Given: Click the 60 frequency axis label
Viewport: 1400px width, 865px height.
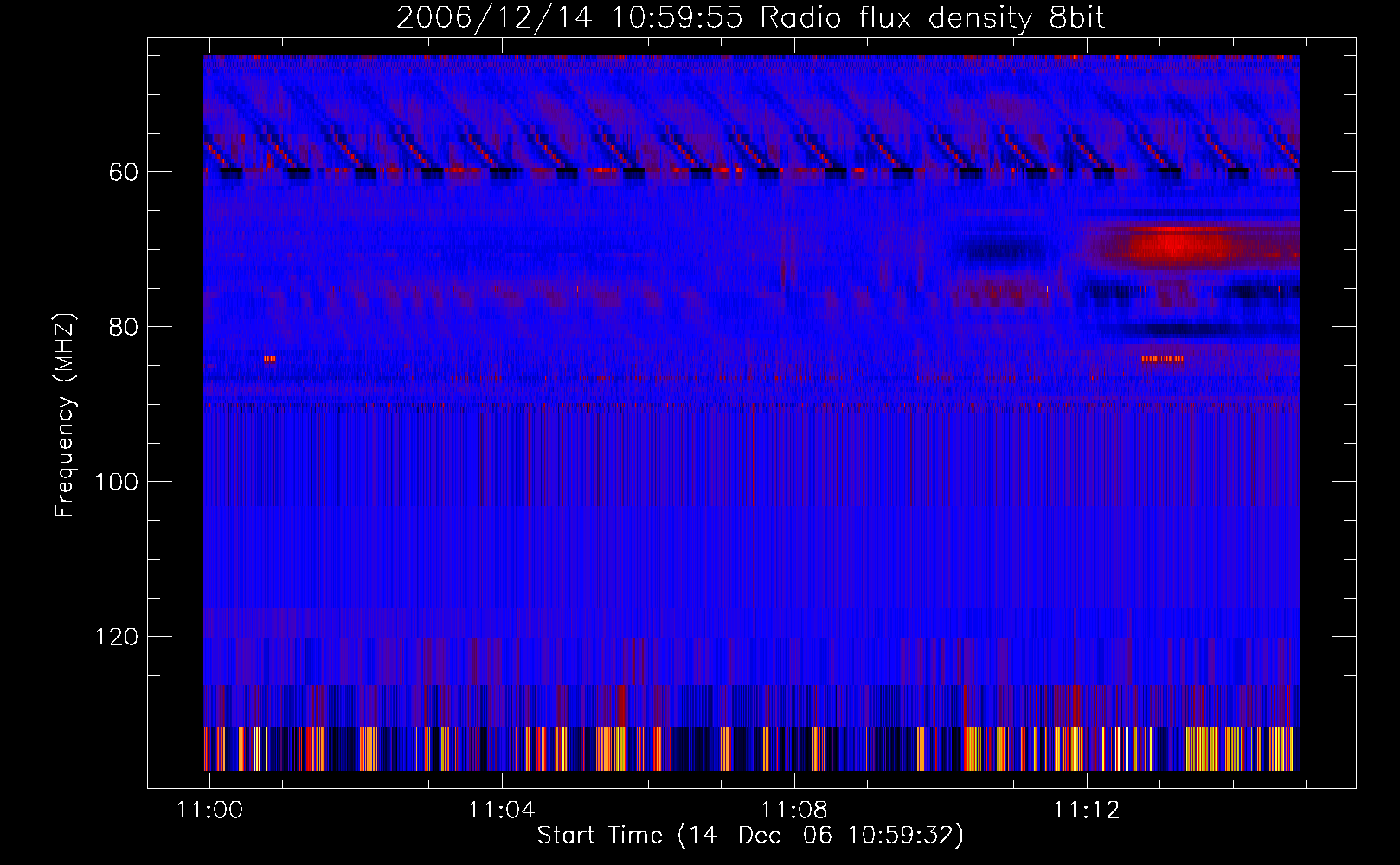Looking at the screenshot, I should coord(124,172).
